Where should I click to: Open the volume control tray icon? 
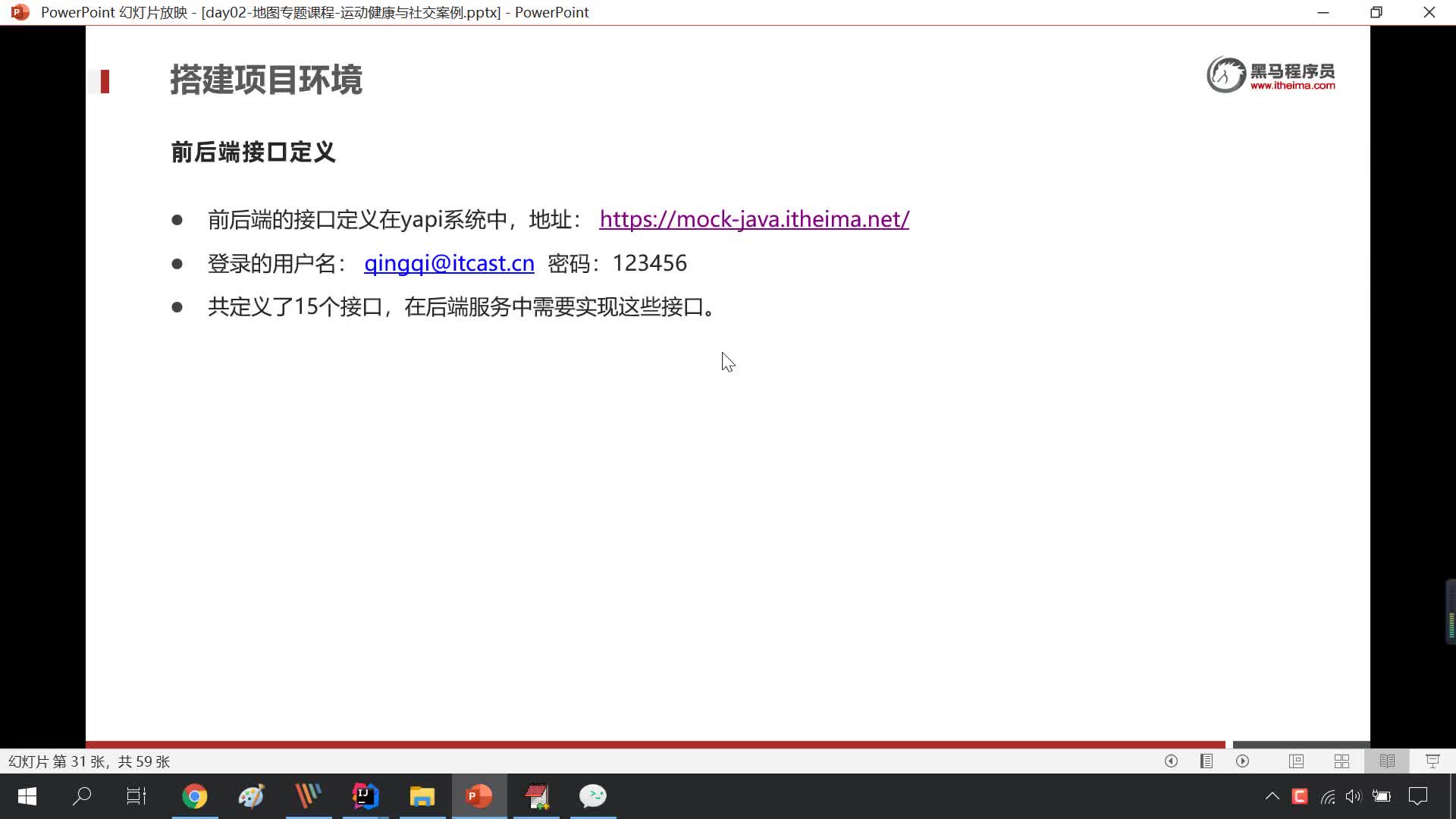[1354, 796]
